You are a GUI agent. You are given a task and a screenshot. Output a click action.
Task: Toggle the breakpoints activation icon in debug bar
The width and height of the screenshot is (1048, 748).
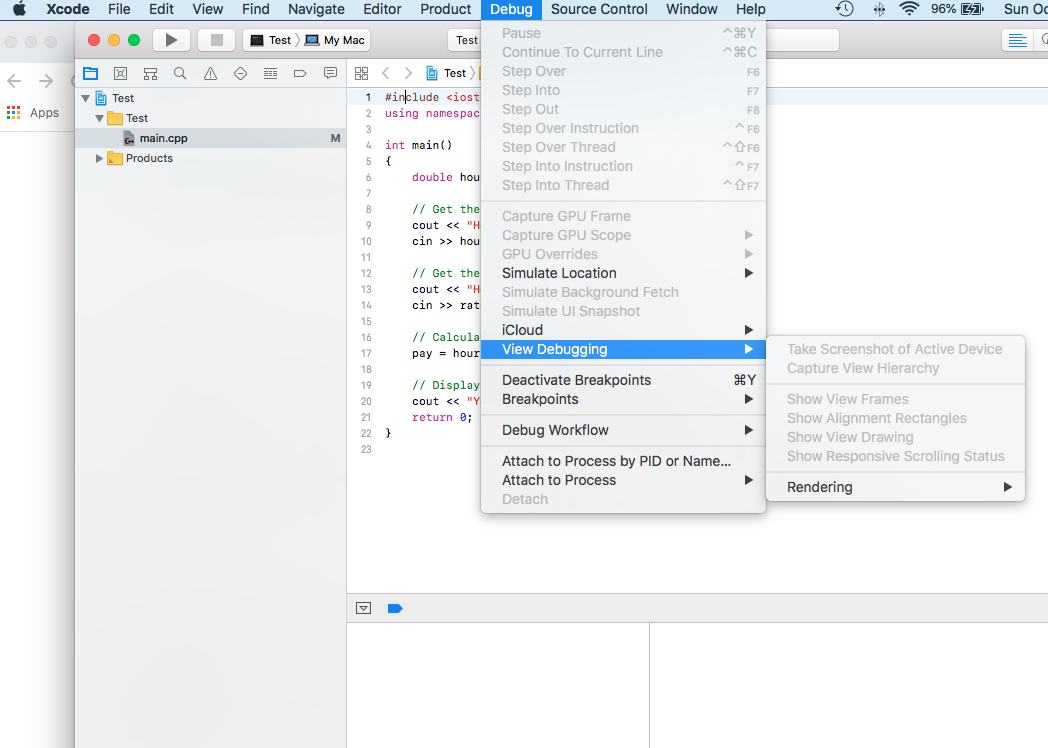(x=395, y=608)
